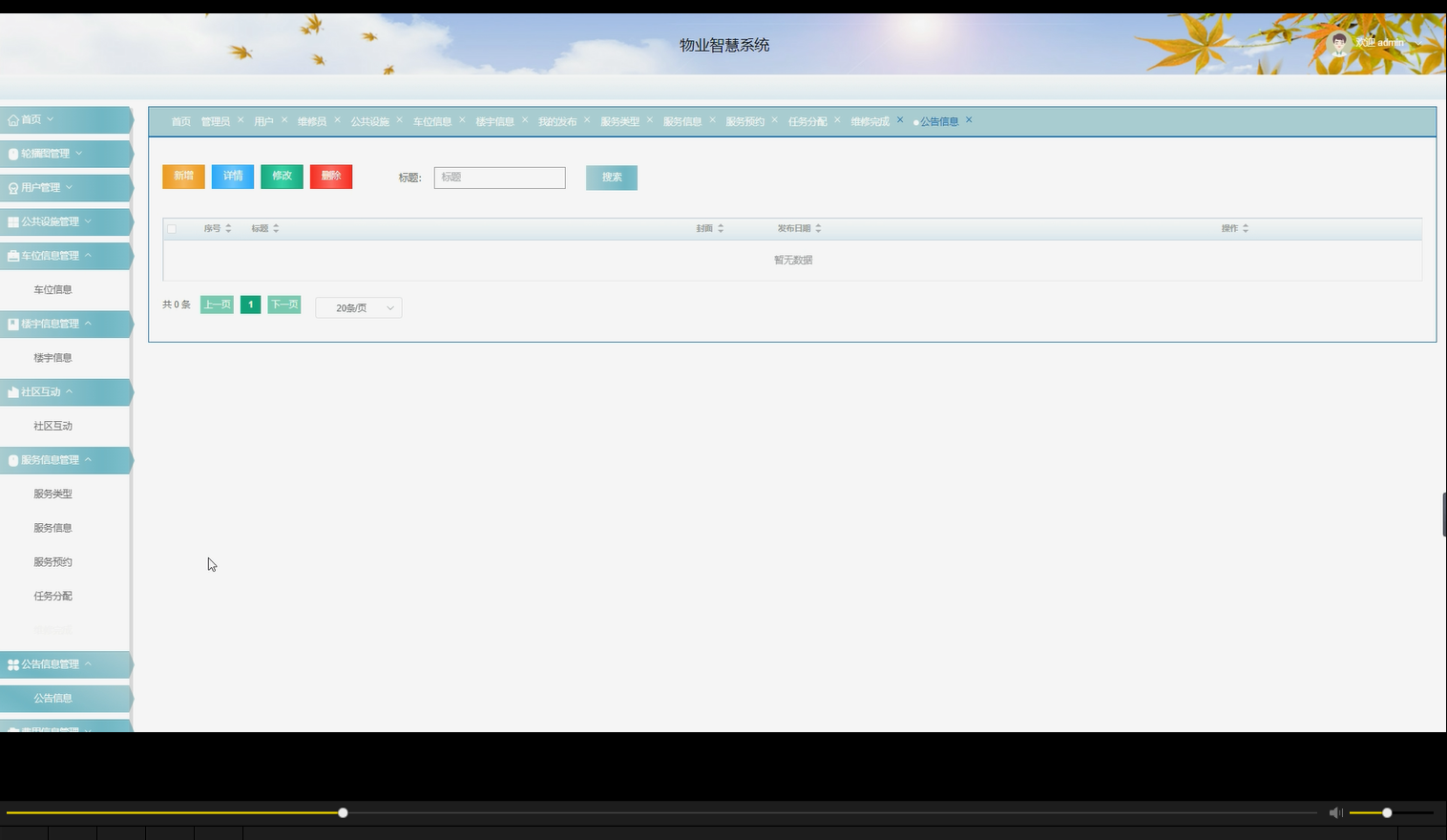Image resolution: width=1447 pixels, height=840 pixels.
Task: Click the home icon beside 首页 menu
Action: point(12,118)
